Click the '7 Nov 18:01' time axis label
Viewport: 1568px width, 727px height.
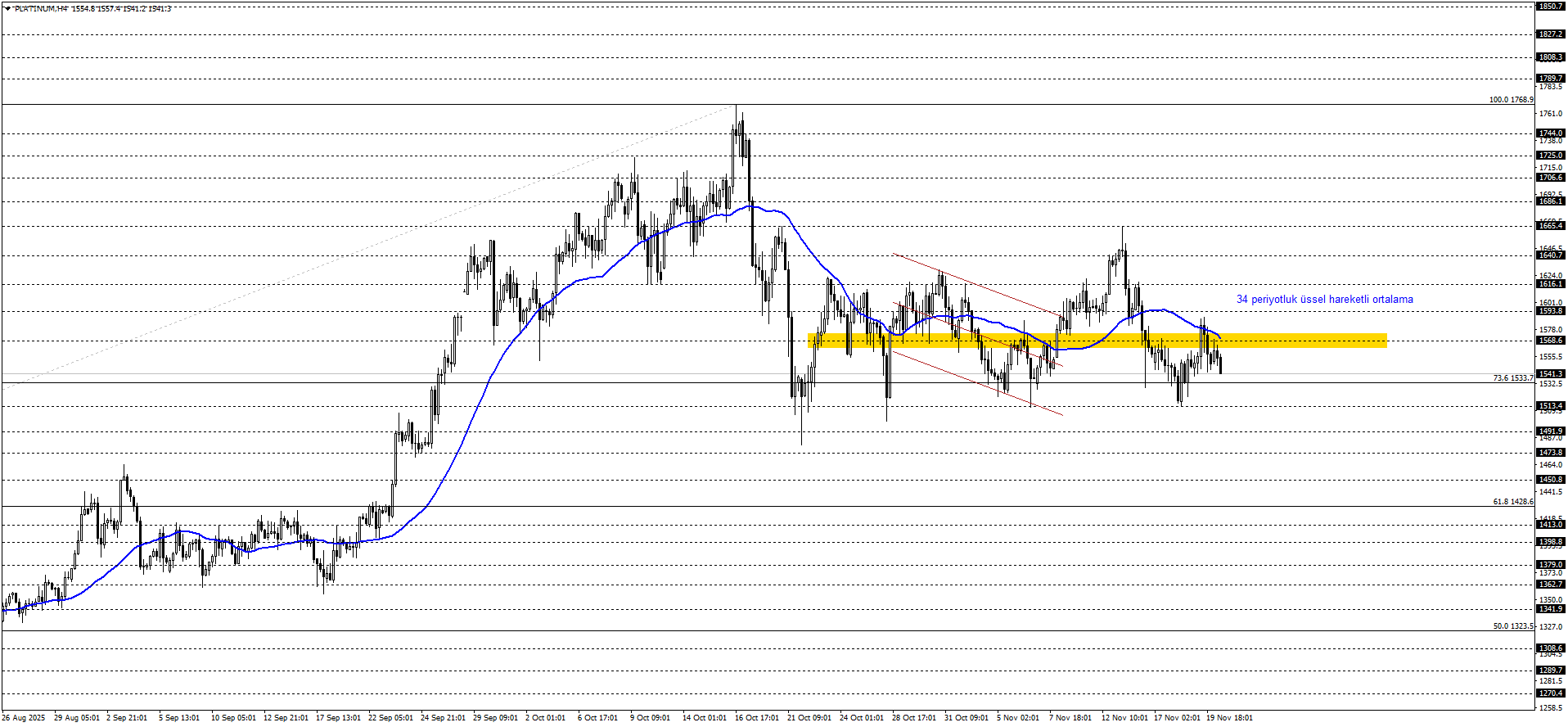[1070, 718]
